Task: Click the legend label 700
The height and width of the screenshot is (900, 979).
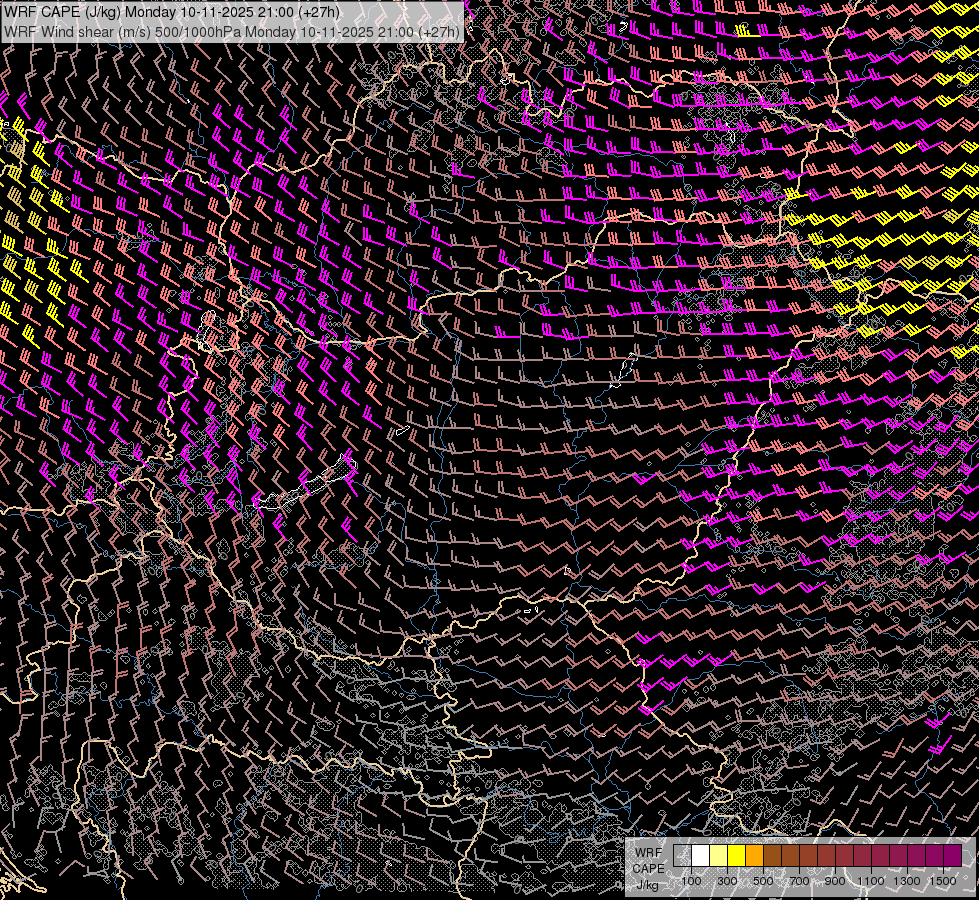Action: [x=799, y=881]
